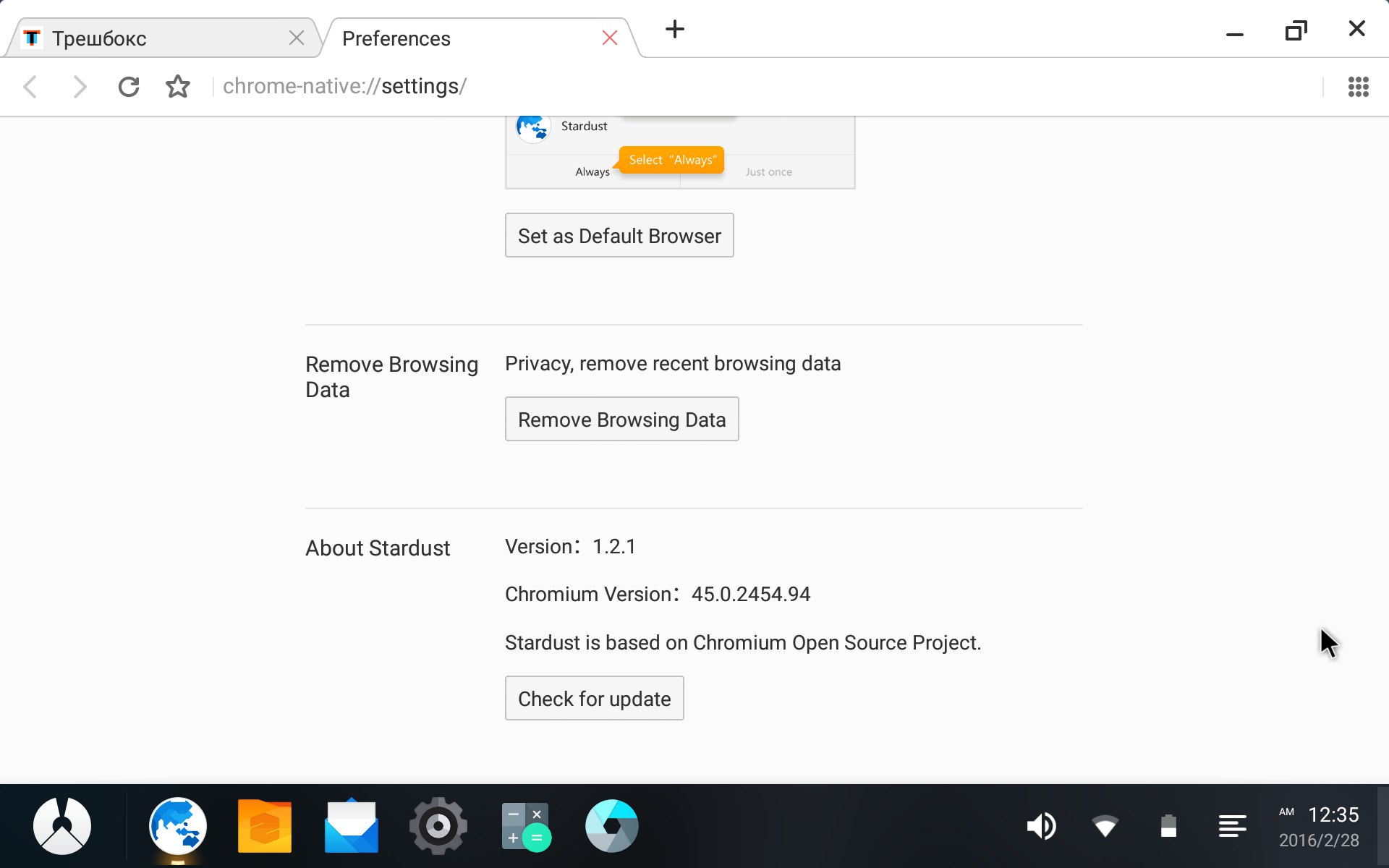
Task: Click the volume speaker icon
Action: point(1041,825)
